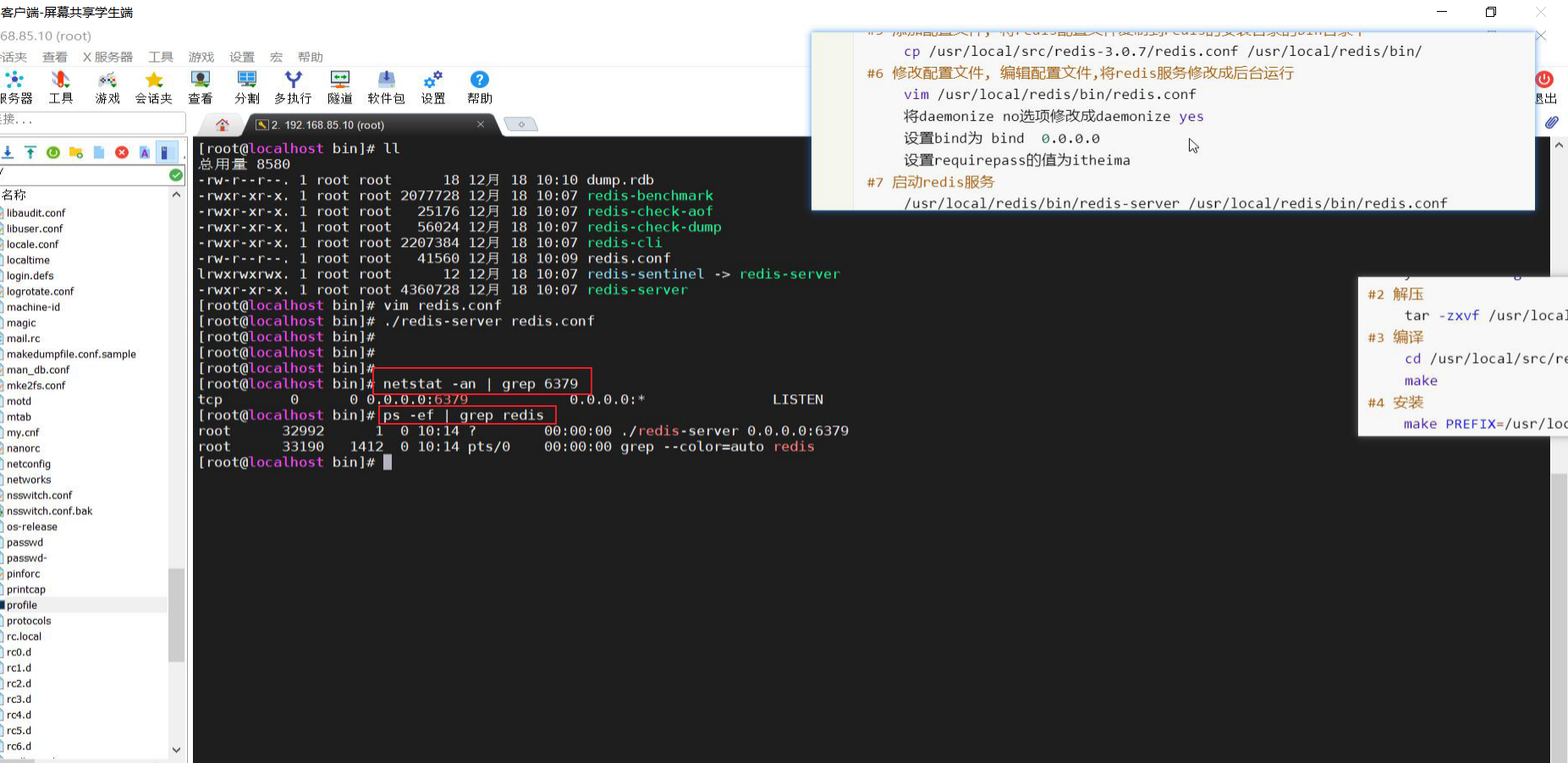1568x763 pixels.
Task: Select locale.conf in file list
Action: click(x=33, y=244)
